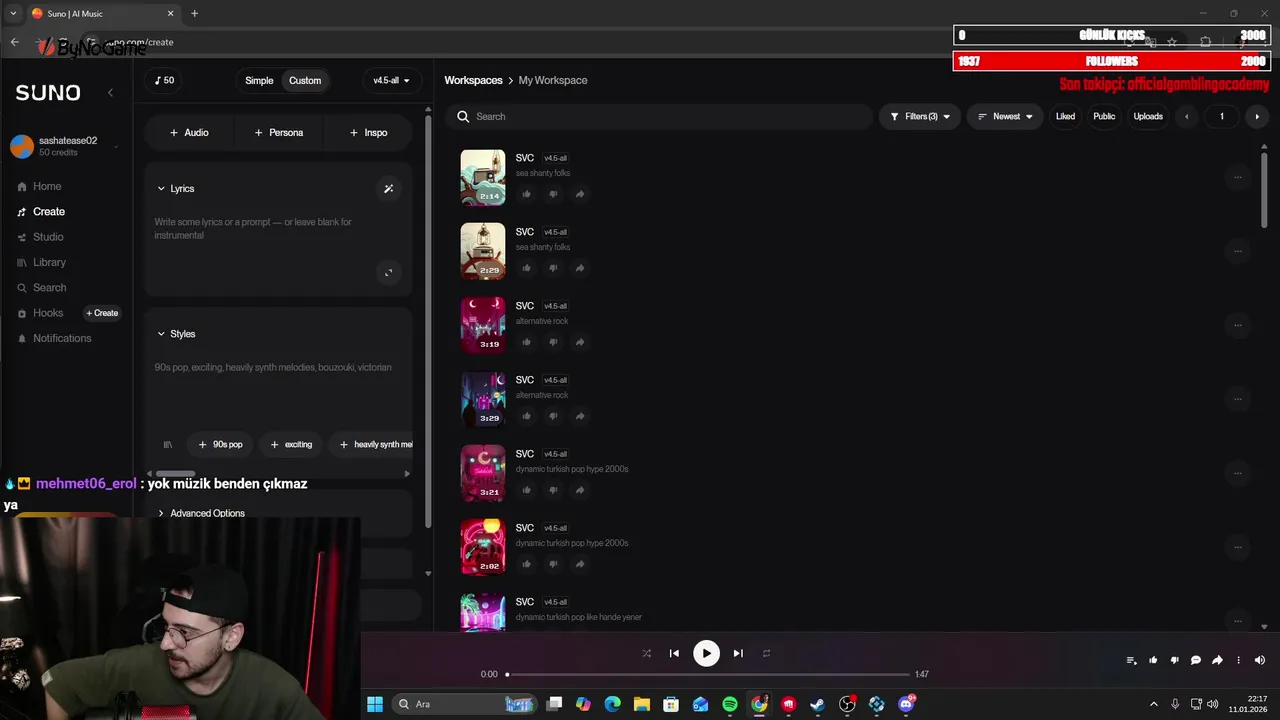Open comments for the current track
The width and height of the screenshot is (1280, 720).
pos(1196,660)
